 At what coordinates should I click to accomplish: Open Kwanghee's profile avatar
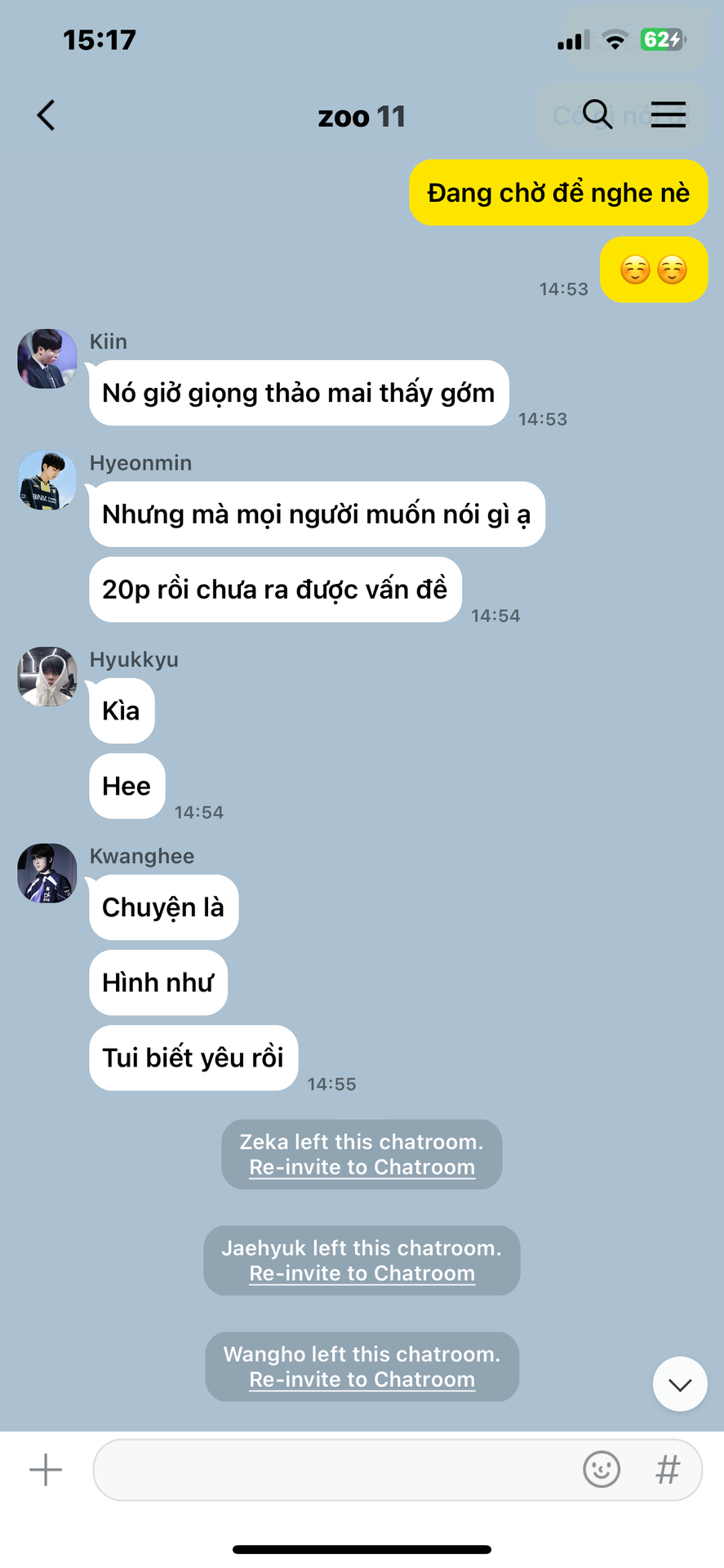click(x=47, y=873)
